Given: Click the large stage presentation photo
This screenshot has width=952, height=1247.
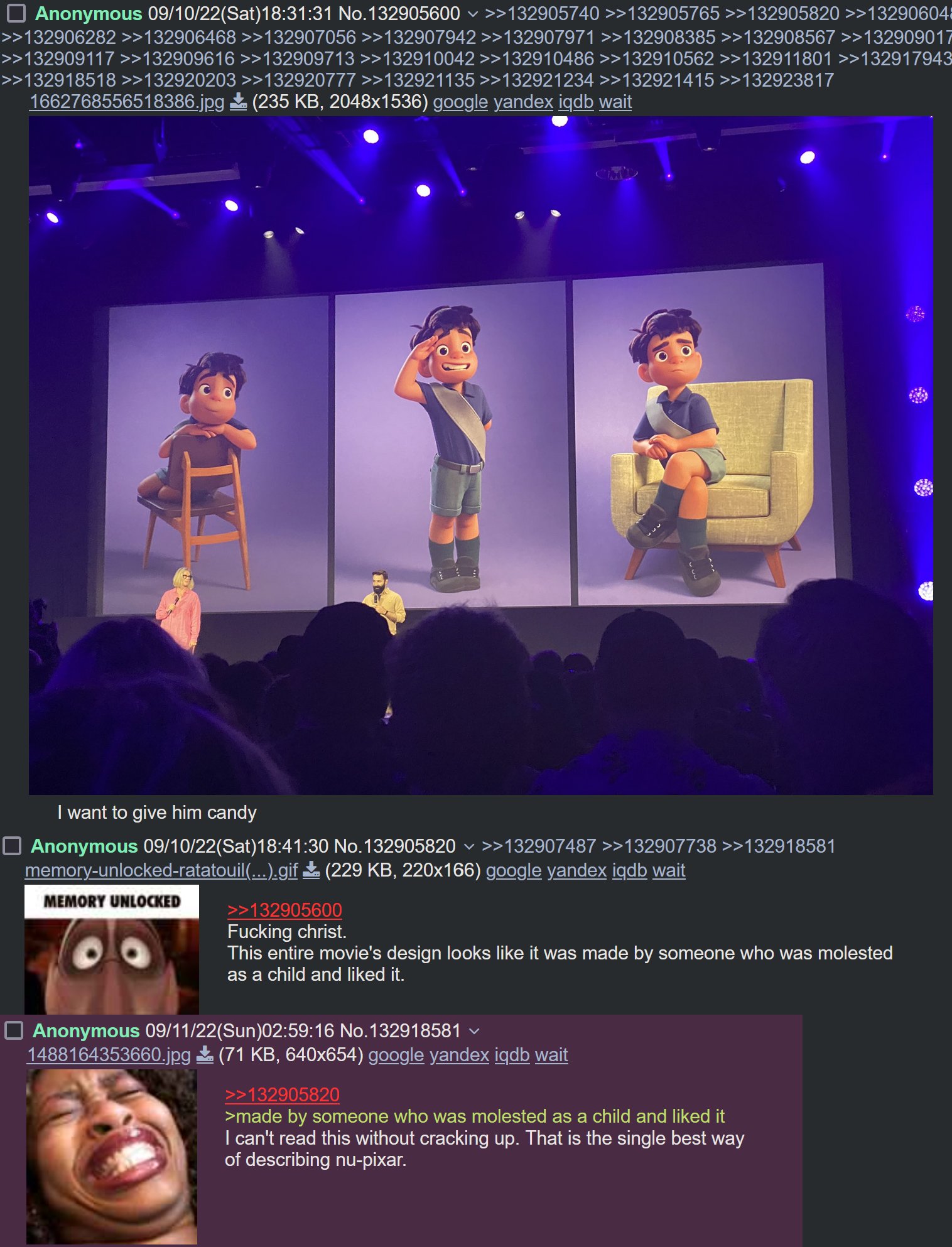Looking at the screenshot, I should tap(480, 455).
